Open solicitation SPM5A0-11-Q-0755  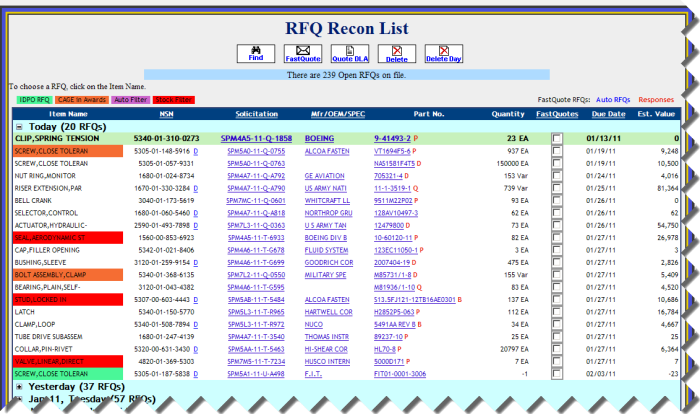(x=256, y=151)
